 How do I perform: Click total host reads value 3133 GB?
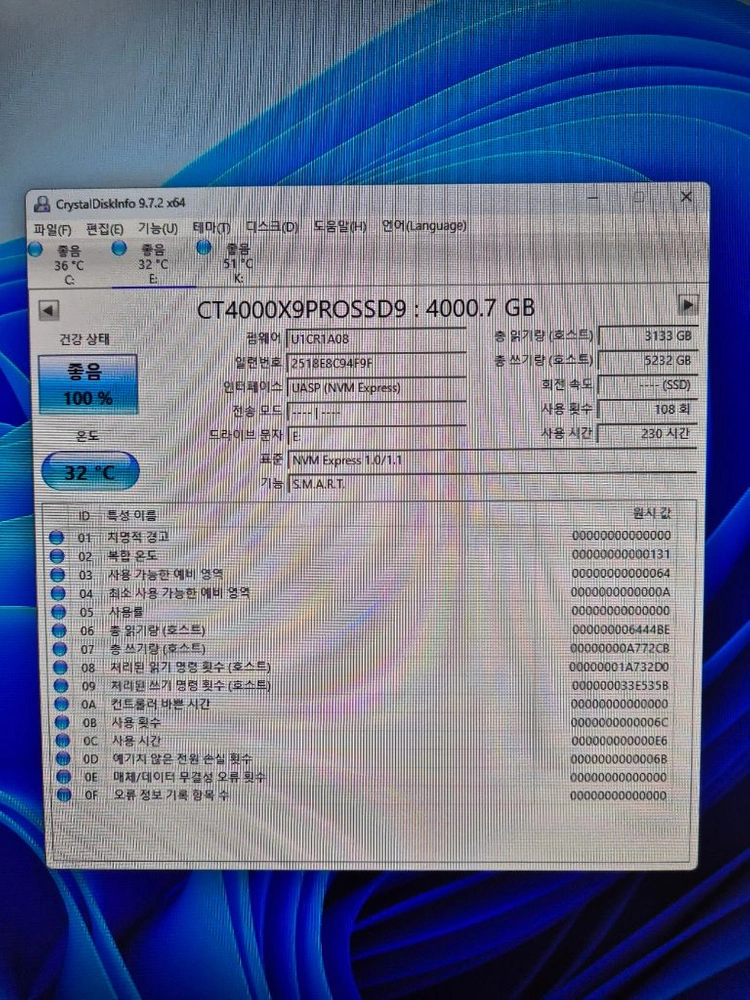(647, 335)
